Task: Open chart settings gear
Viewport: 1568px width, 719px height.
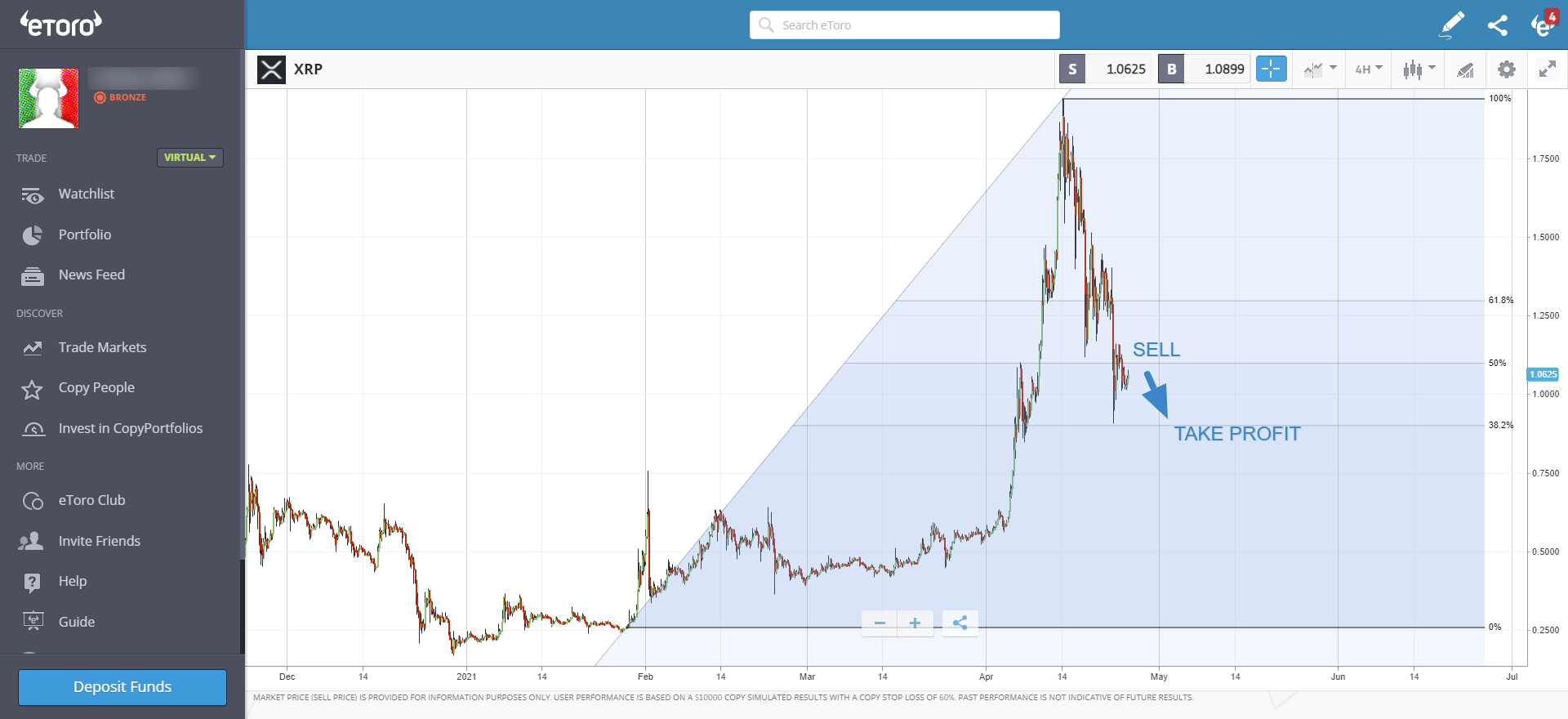Action: 1507,69
